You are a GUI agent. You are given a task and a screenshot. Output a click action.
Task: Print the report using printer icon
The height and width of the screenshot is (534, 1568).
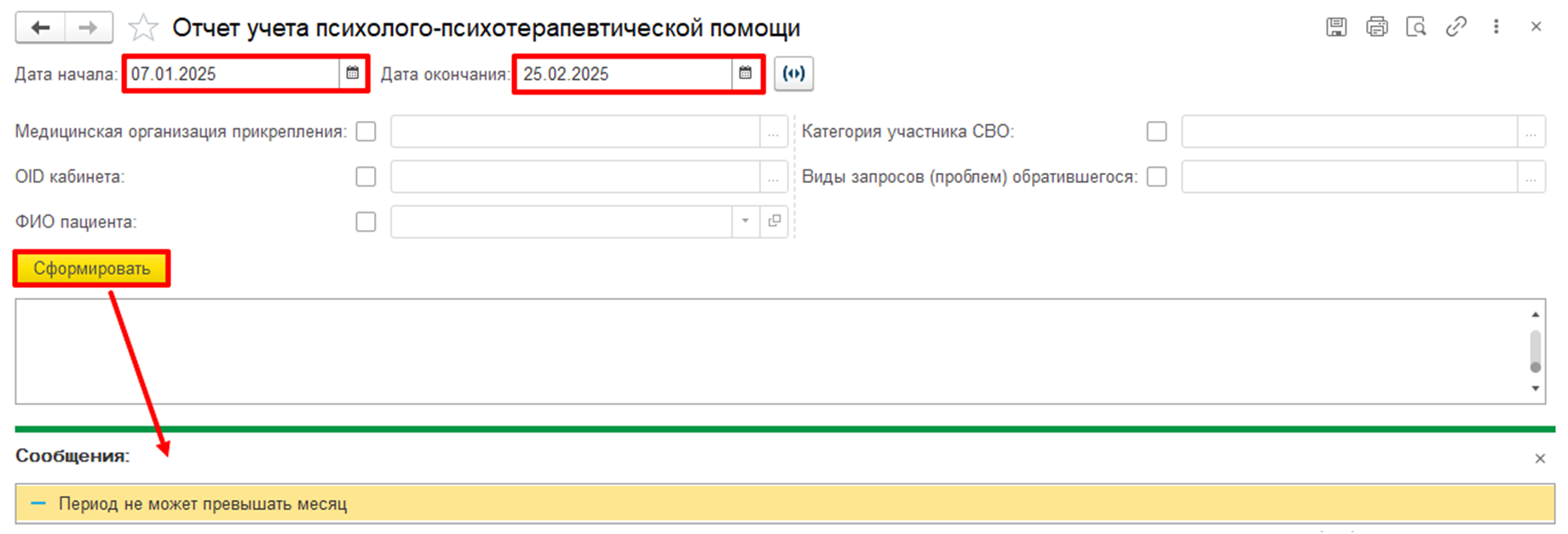click(x=1376, y=27)
